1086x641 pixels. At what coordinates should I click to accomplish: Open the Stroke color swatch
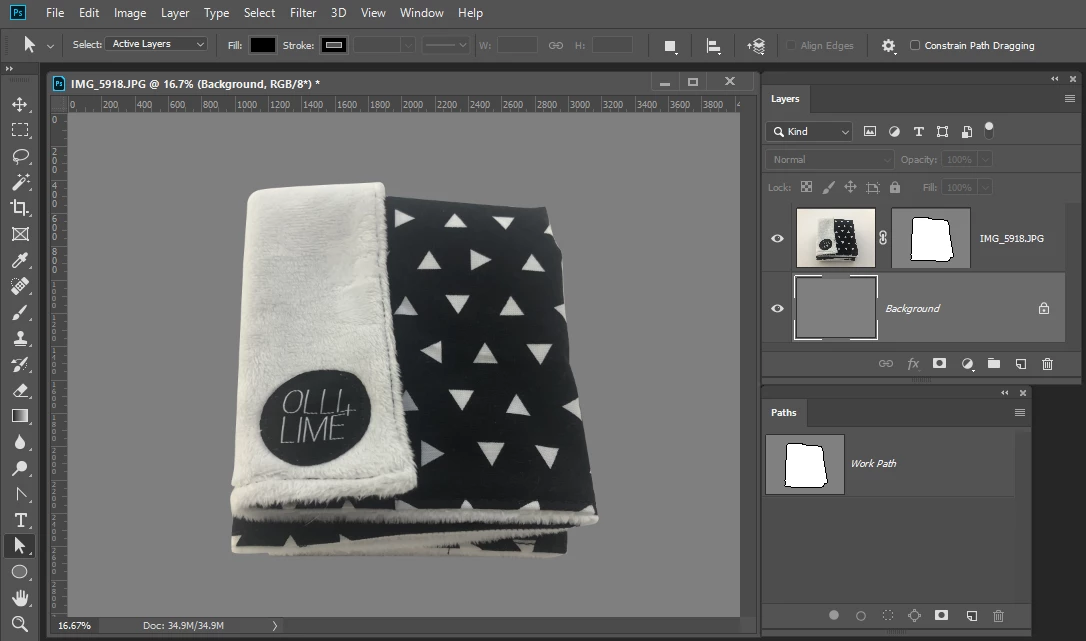pyautogui.click(x=334, y=45)
